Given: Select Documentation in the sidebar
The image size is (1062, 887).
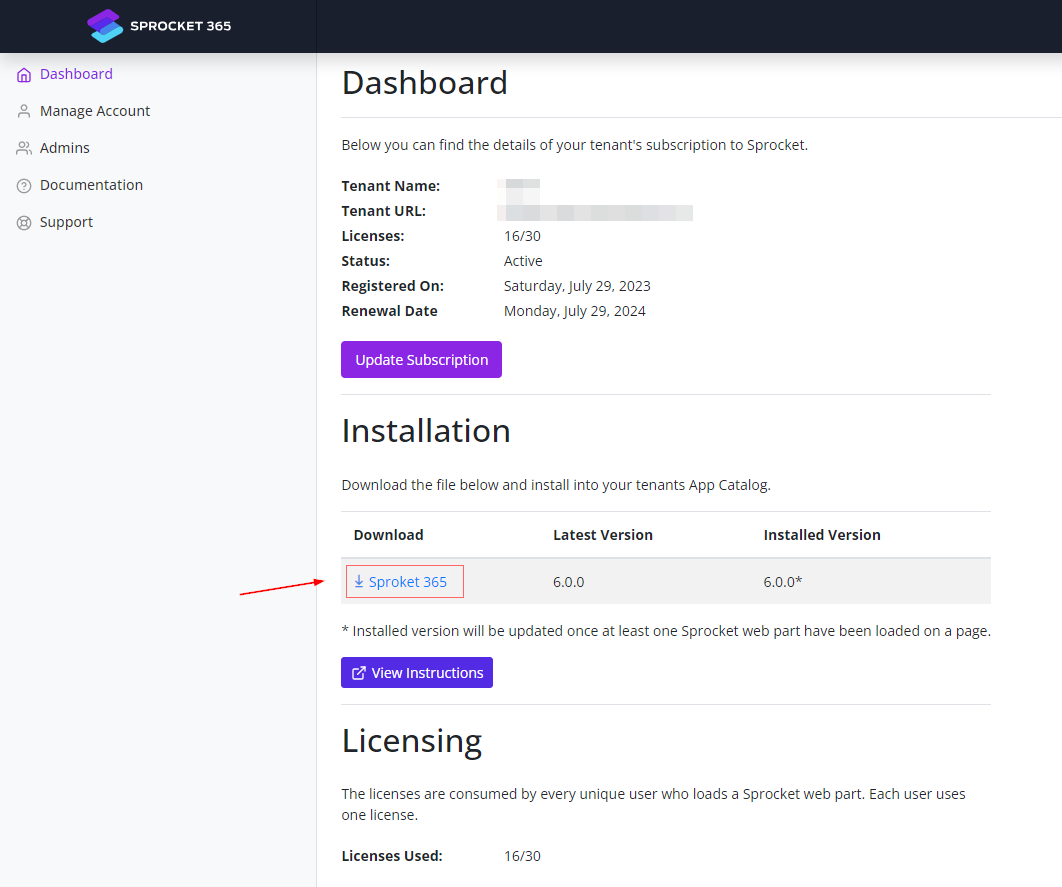Looking at the screenshot, I should [91, 185].
